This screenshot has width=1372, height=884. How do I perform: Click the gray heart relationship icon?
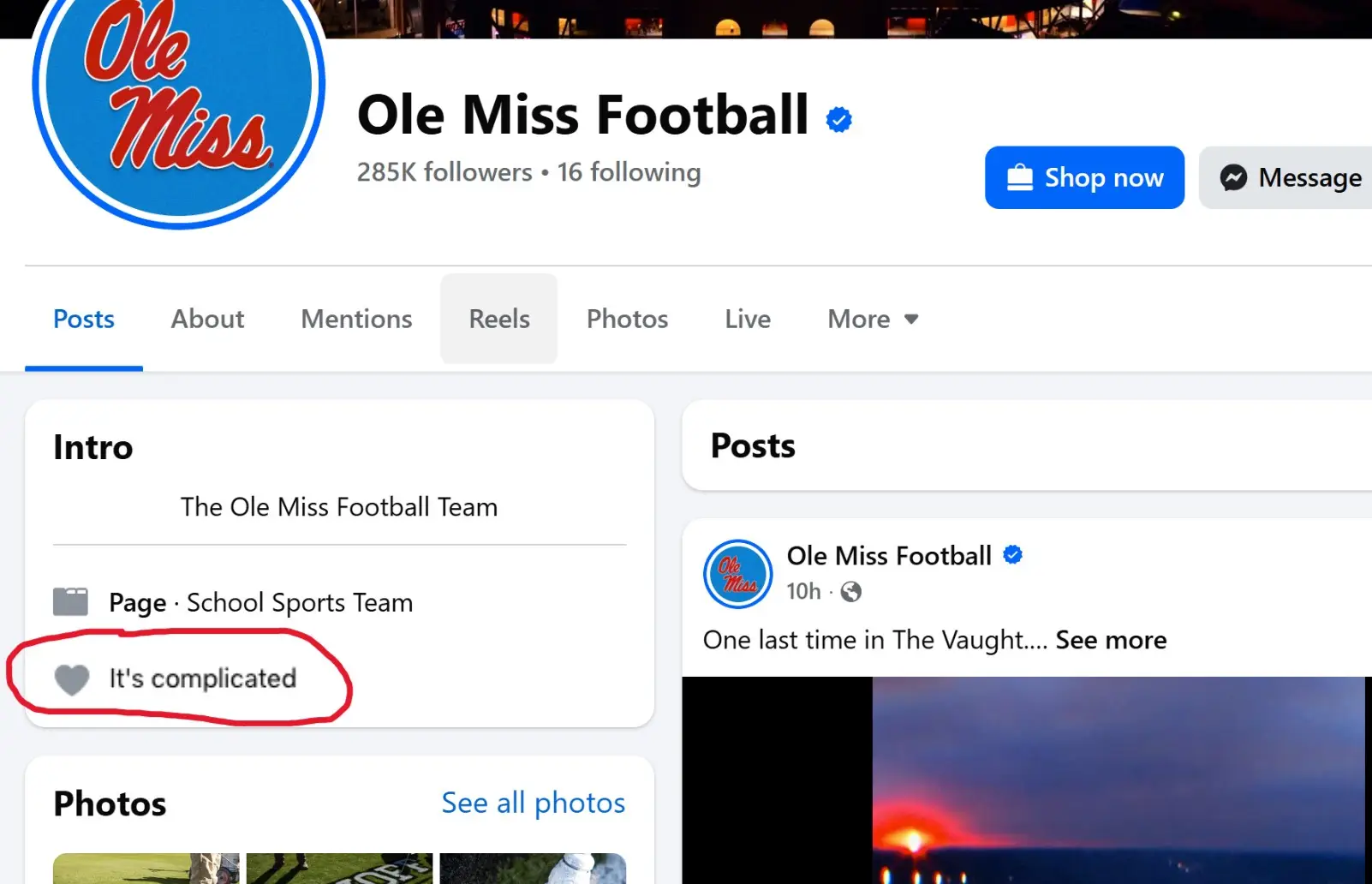(x=72, y=679)
